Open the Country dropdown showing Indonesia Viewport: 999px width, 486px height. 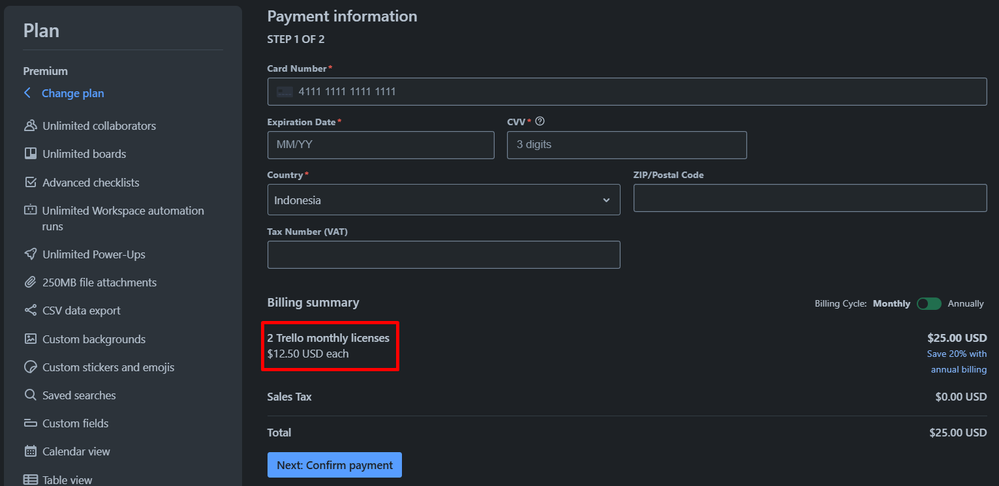click(443, 200)
